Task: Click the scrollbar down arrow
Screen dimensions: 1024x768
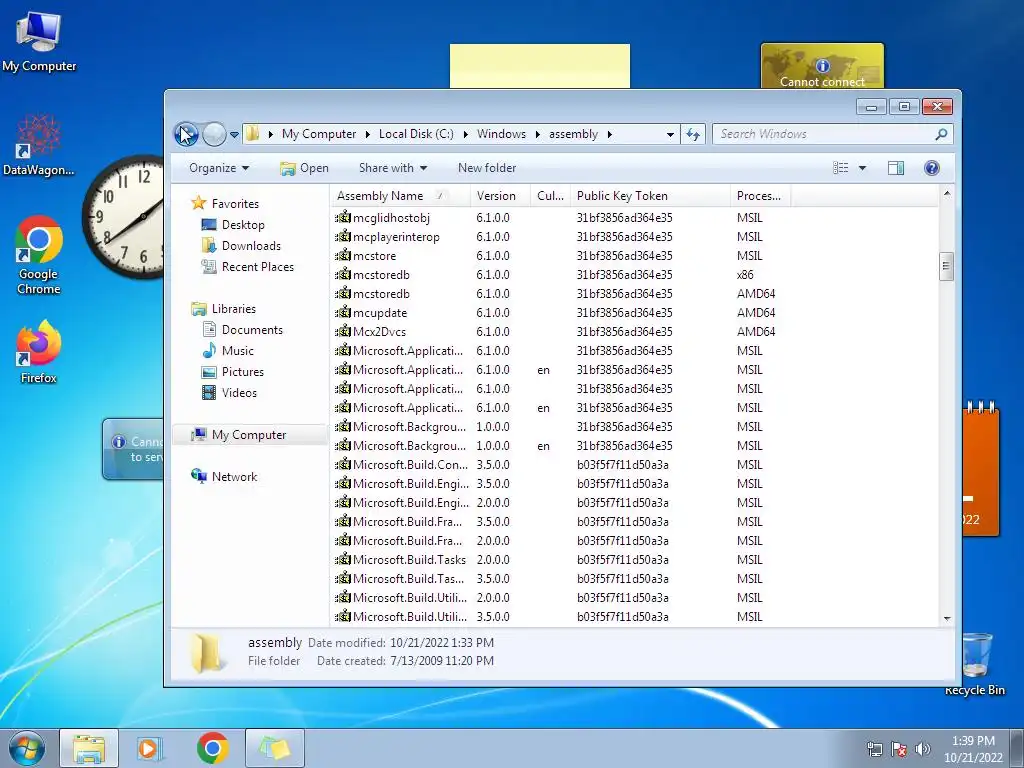Action: 947,618
